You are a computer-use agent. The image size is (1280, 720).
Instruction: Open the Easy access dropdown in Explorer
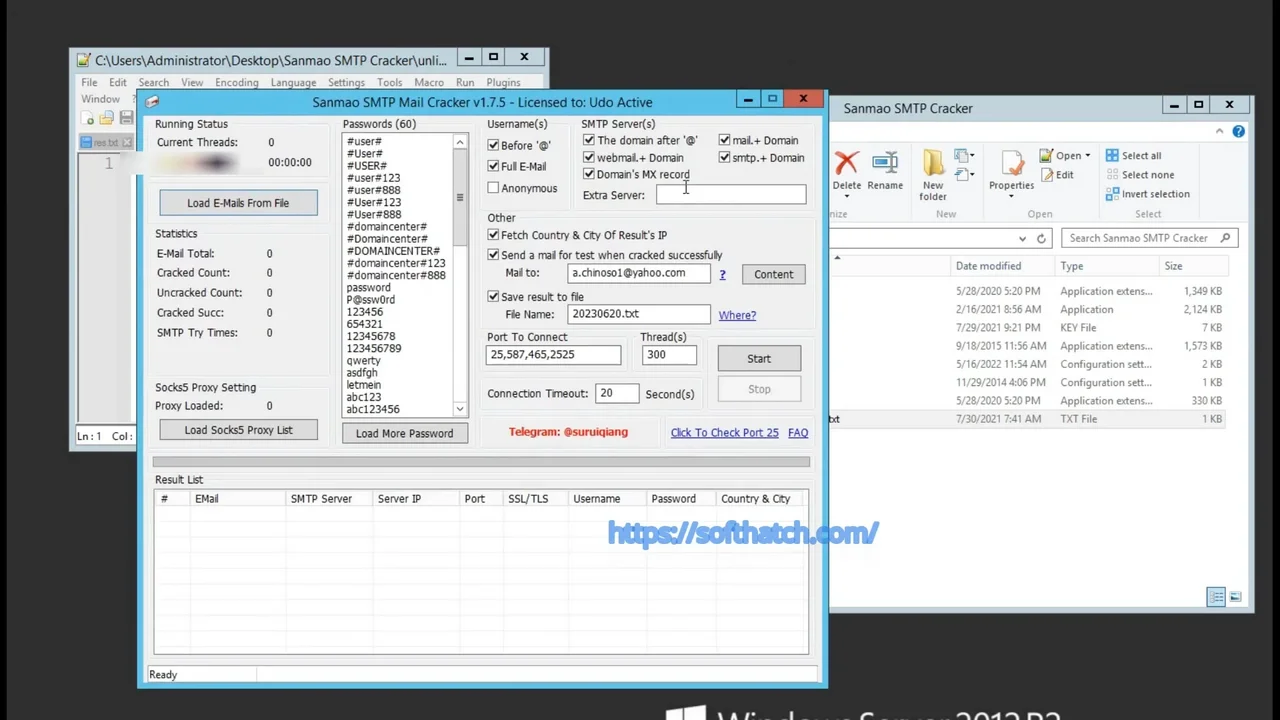click(963, 175)
